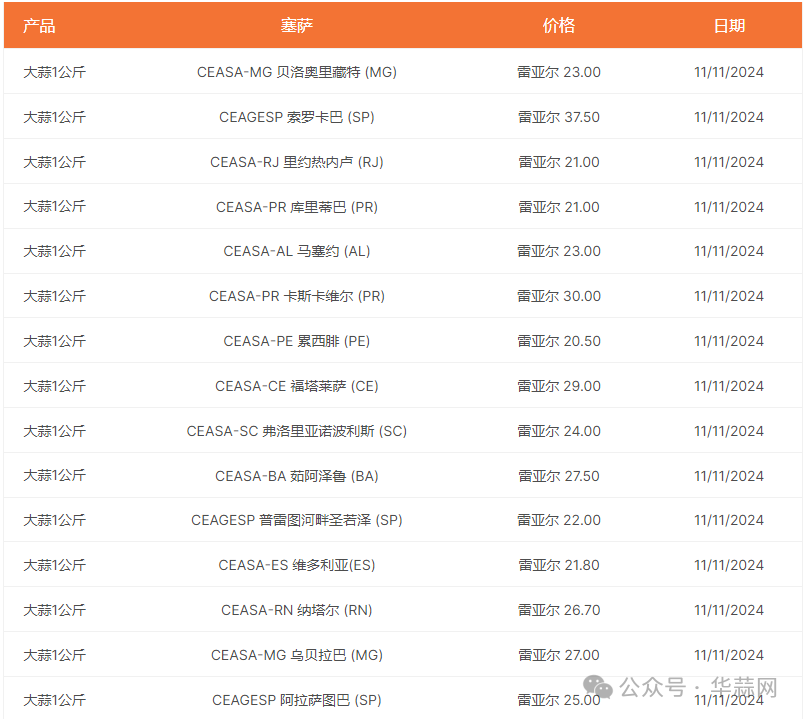The width and height of the screenshot is (803, 719).
Task: Click price 雷亚尔 30.00
Action: [559, 297]
